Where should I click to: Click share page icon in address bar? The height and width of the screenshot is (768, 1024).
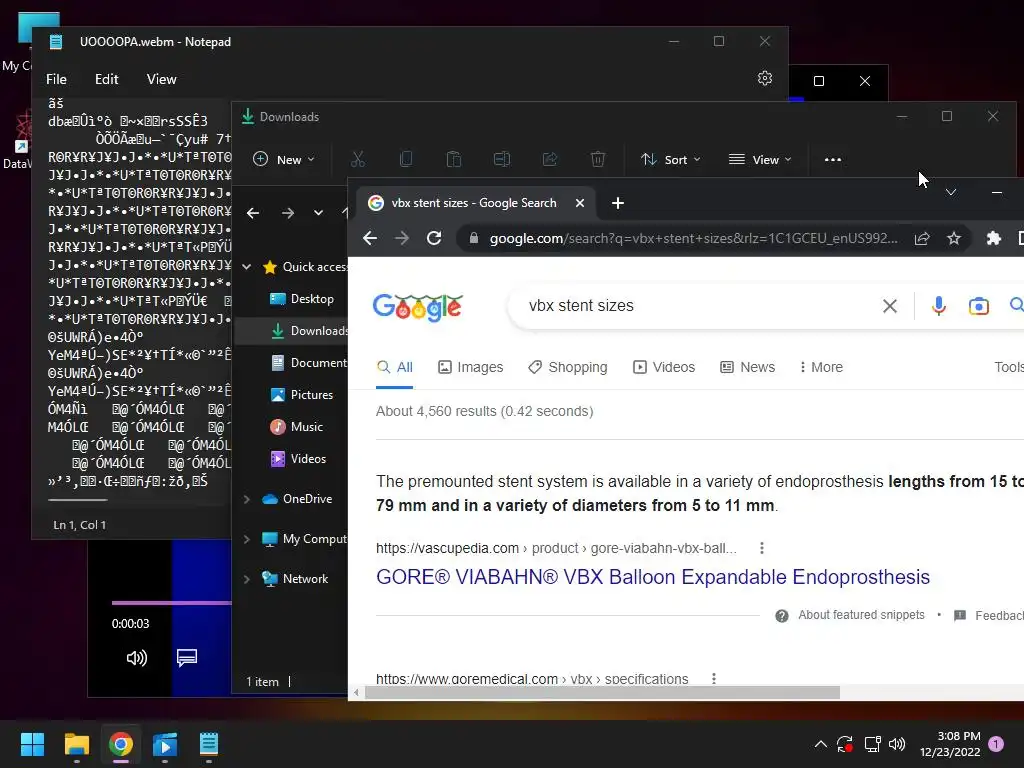coord(921,238)
